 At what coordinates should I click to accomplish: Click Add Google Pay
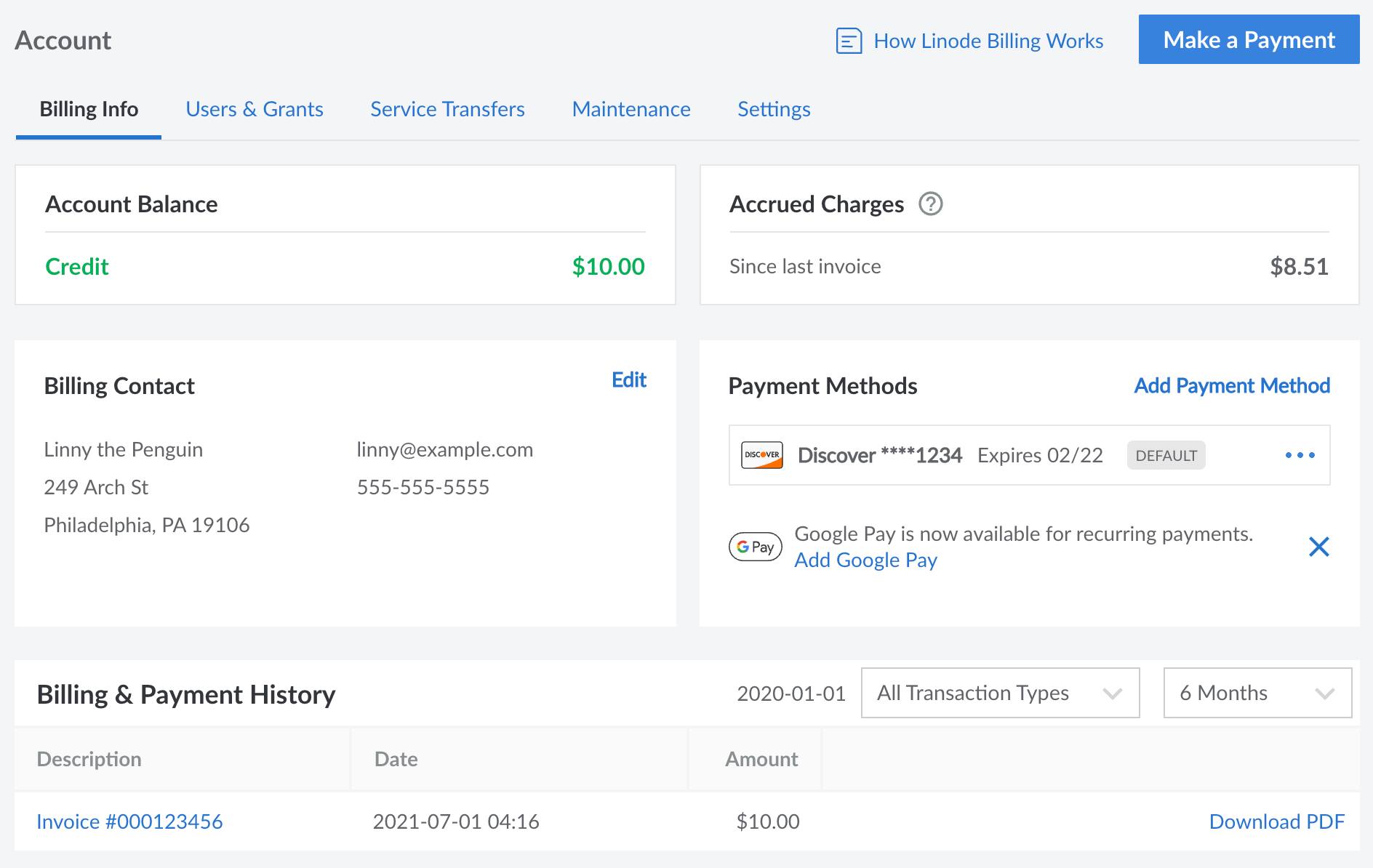865,560
